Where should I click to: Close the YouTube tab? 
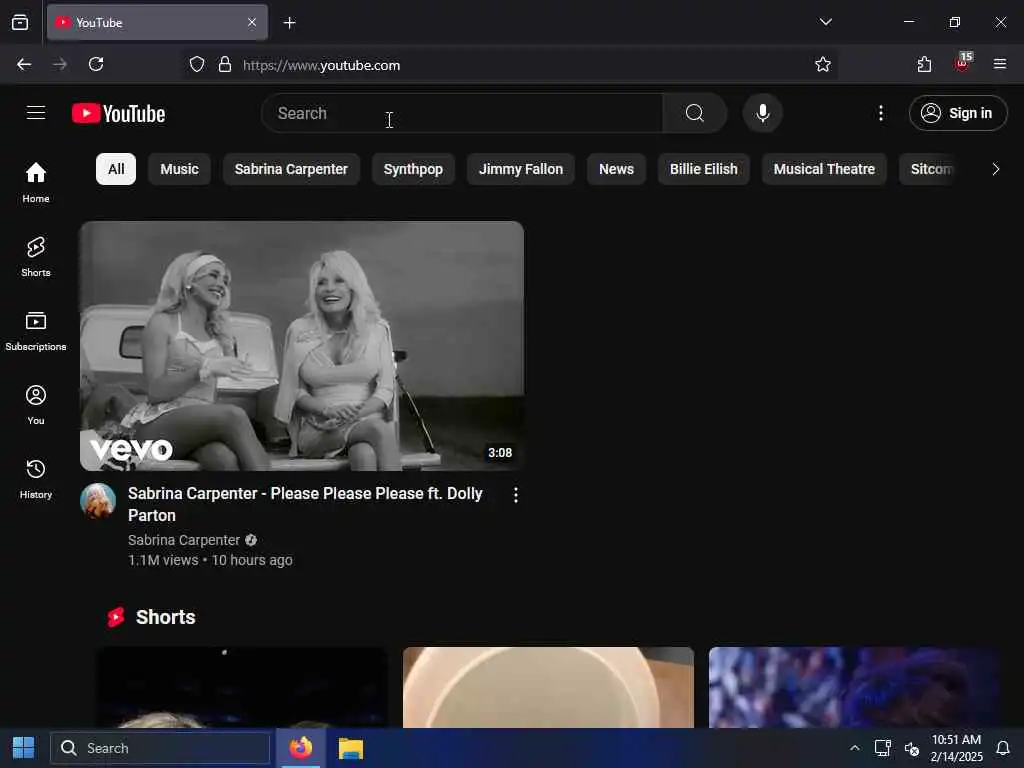pyautogui.click(x=252, y=22)
